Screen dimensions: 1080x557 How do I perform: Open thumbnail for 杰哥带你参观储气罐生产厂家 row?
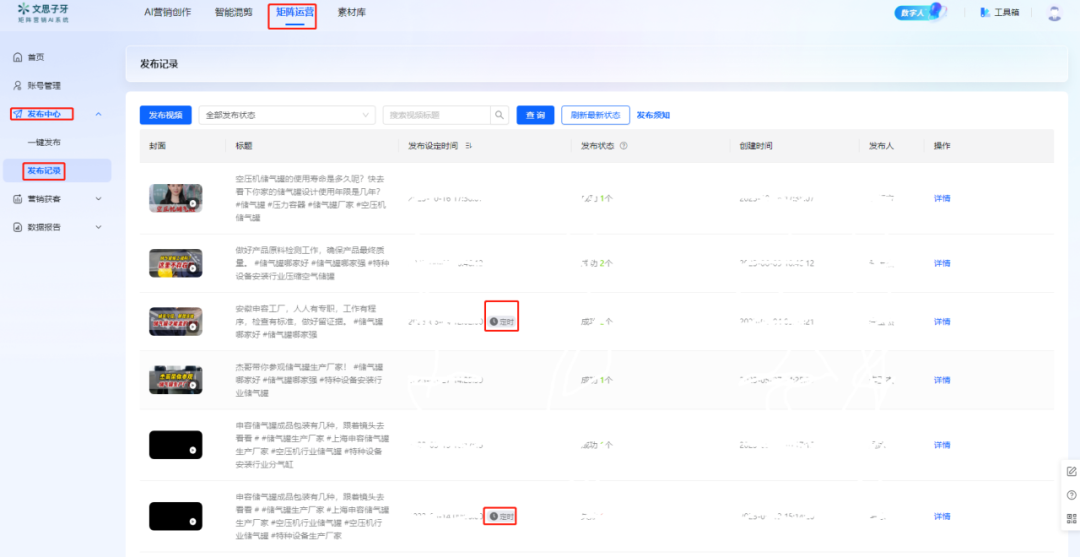(x=176, y=380)
